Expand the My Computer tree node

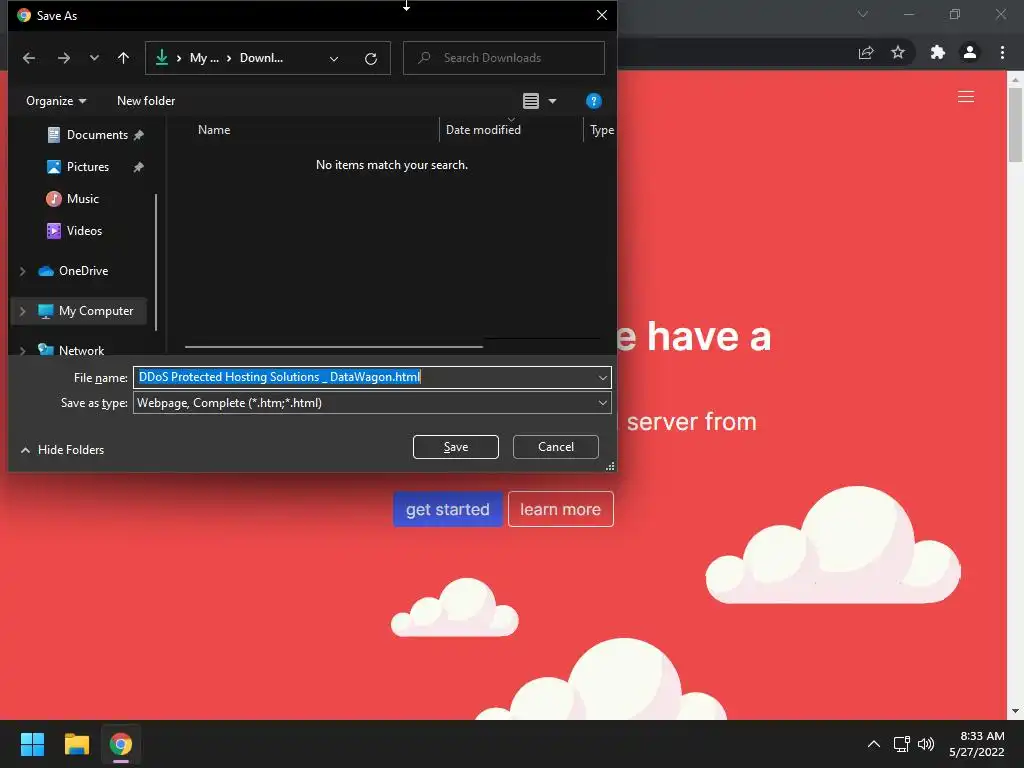tap(23, 312)
